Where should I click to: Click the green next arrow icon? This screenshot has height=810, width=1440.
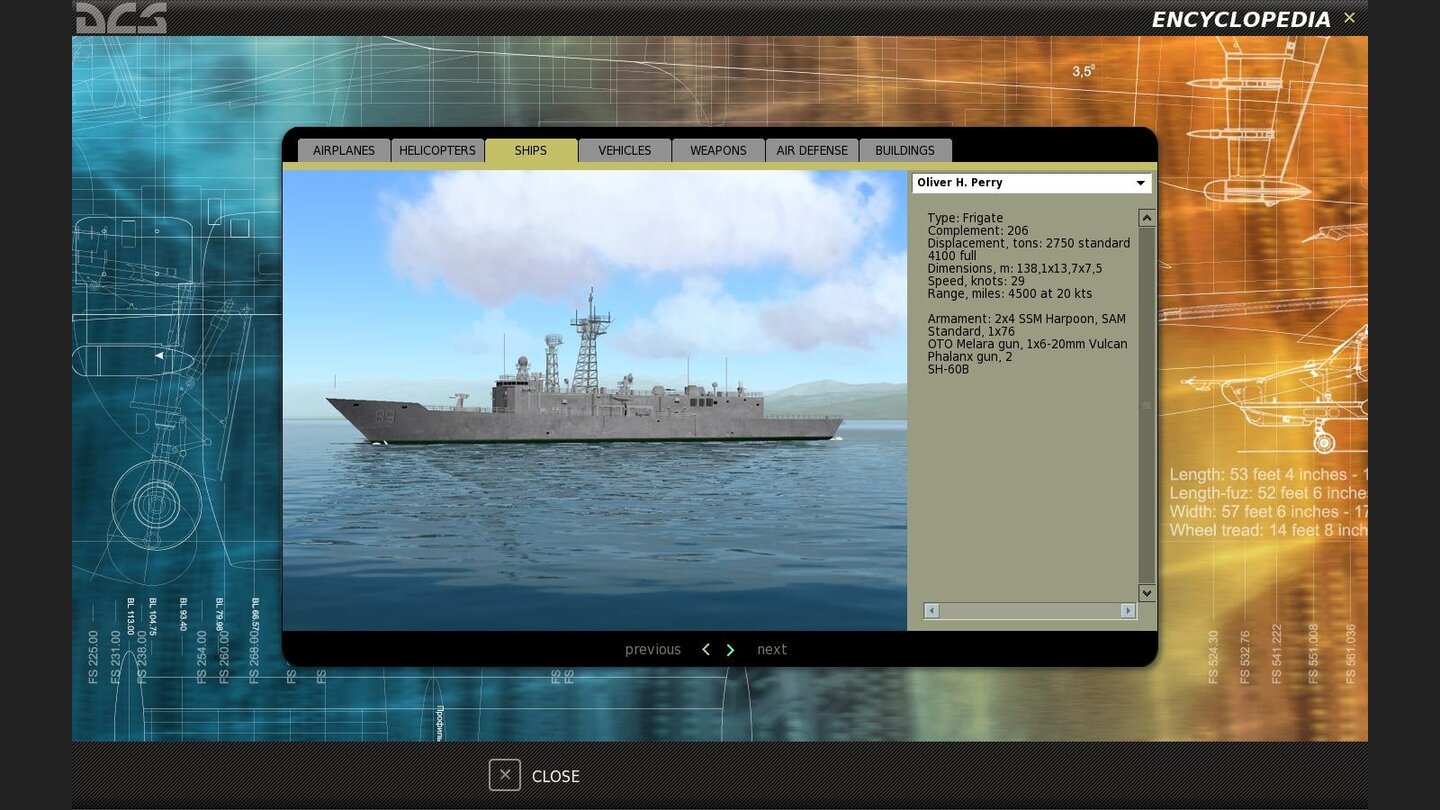730,650
